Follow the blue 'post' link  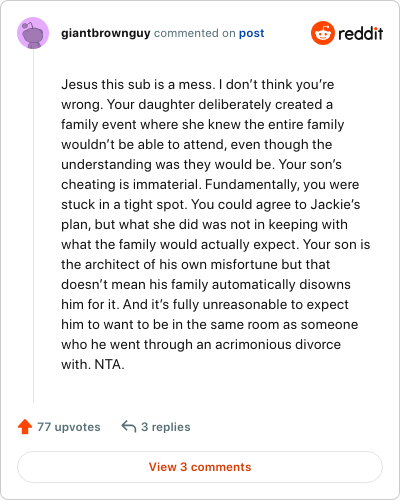tap(251, 33)
